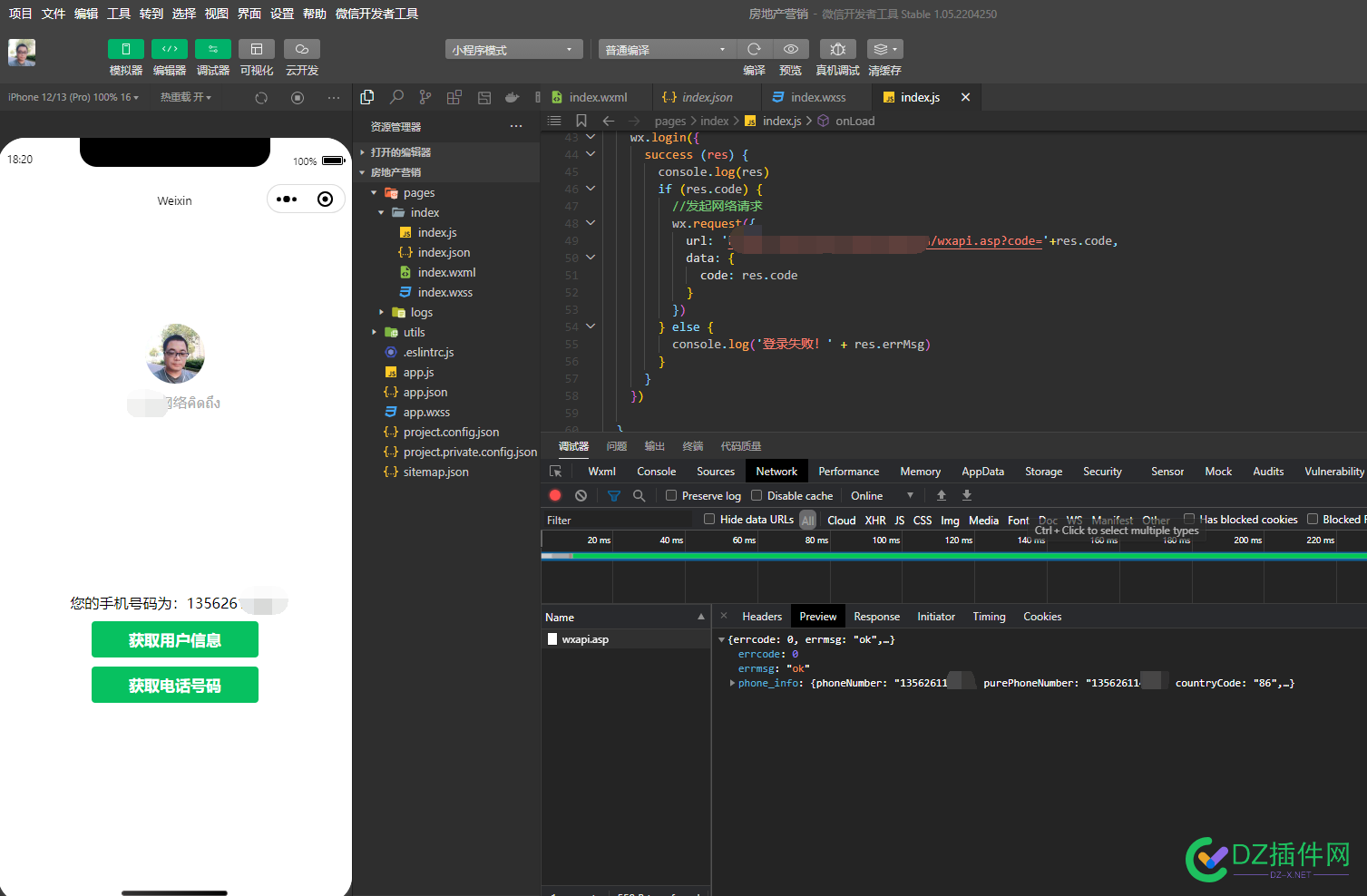Collapse the pages folder in file tree
1367x896 pixels.
click(x=374, y=192)
